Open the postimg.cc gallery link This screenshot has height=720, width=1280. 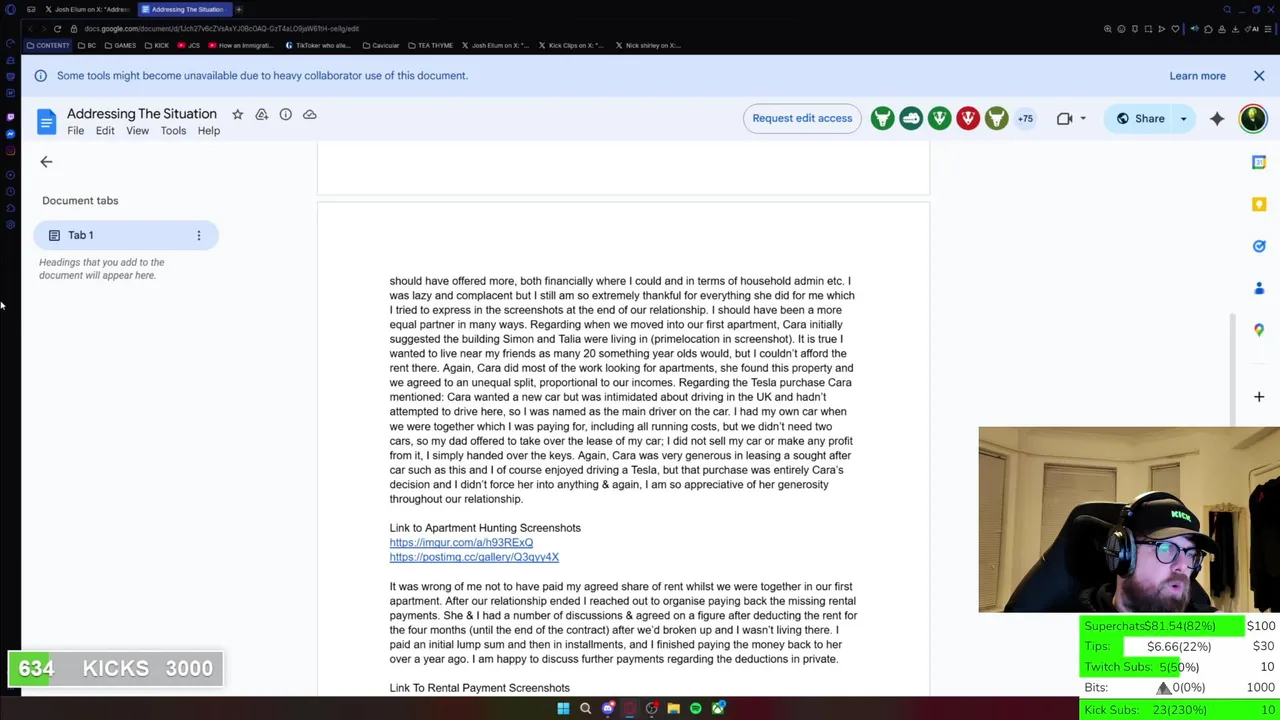pyautogui.click(x=474, y=557)
